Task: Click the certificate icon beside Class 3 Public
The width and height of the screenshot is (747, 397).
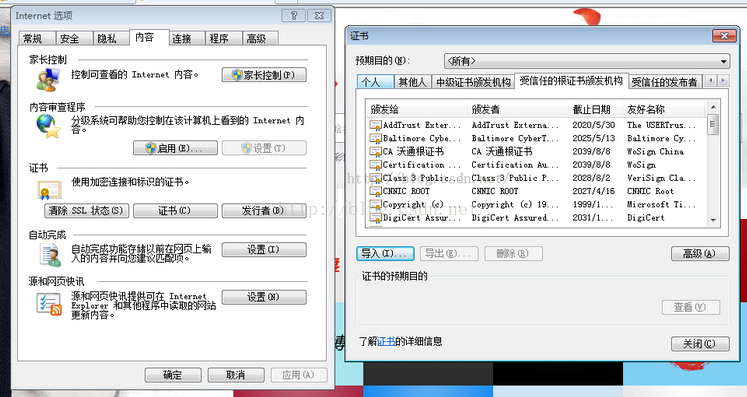Action: (x=375, y=178)
